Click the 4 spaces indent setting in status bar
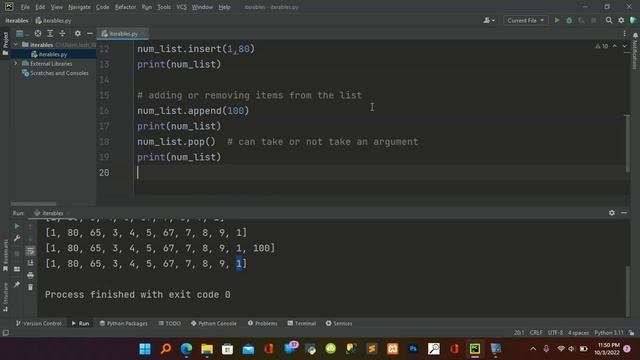 578,333
